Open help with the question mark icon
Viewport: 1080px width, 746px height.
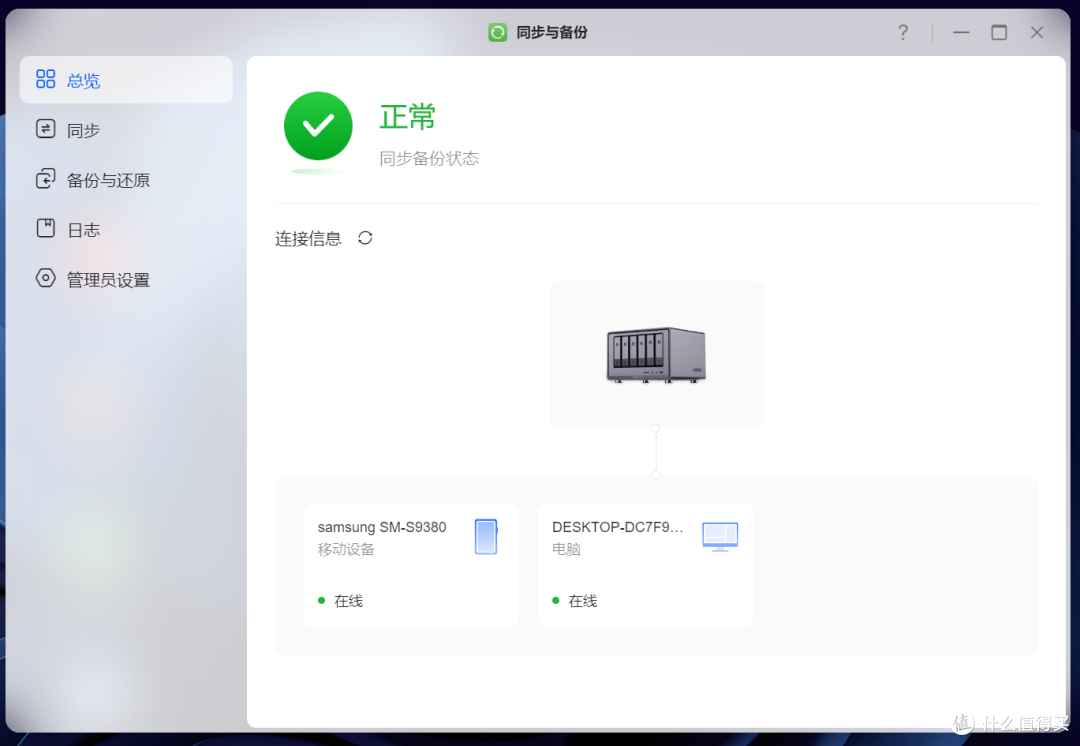(903, 32)
